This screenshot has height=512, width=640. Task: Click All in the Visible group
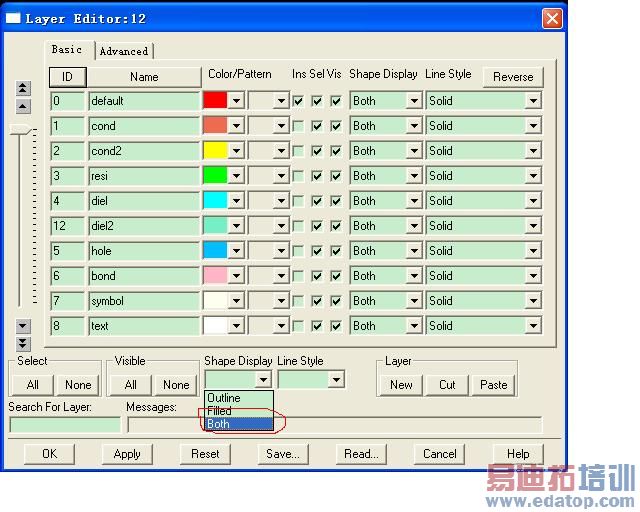pos(130,385)
